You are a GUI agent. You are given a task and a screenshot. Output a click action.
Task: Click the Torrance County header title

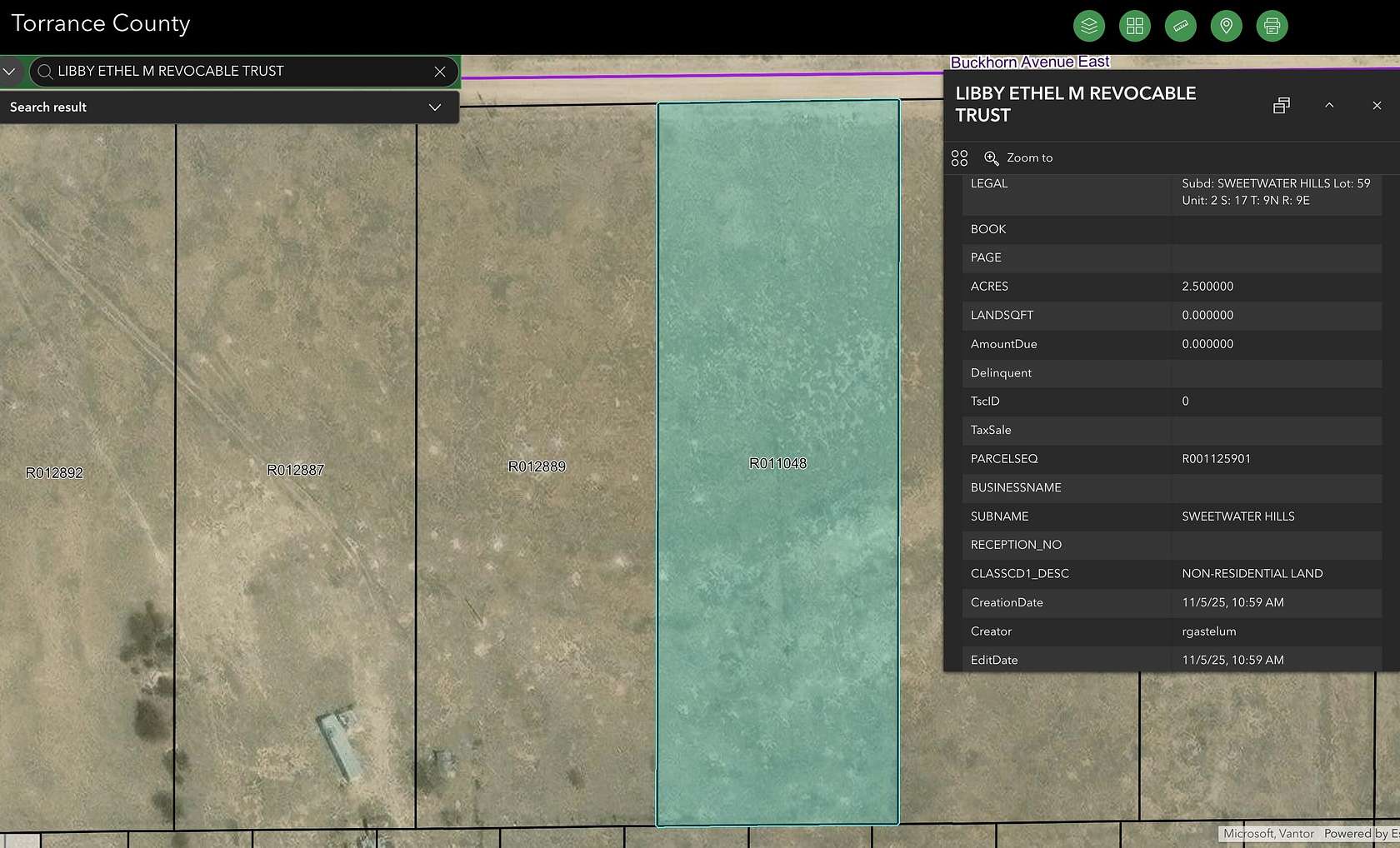click(x=98, y=23)
